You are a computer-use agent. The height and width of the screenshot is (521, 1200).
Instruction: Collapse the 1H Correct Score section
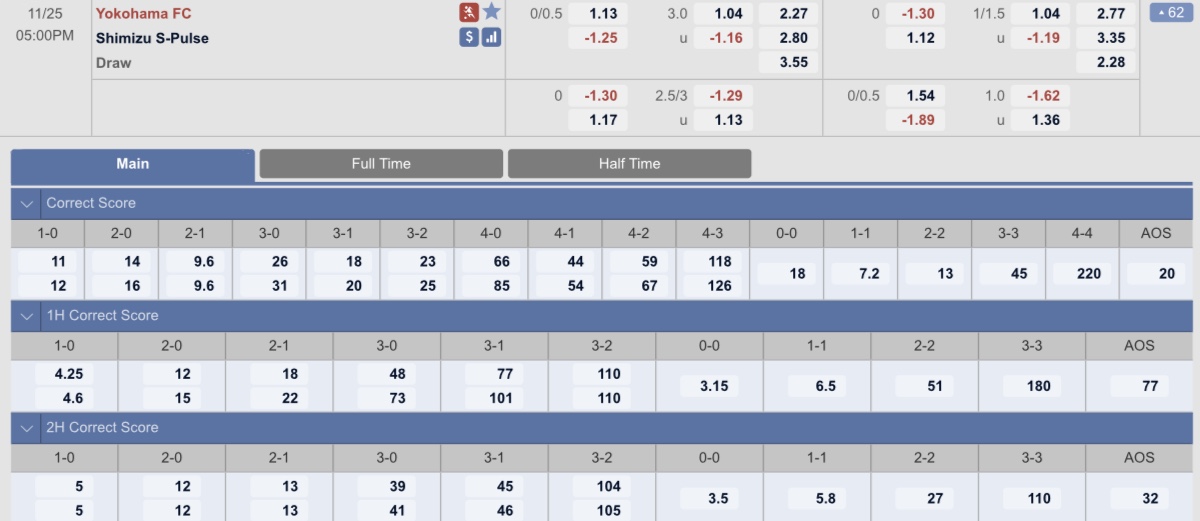(x=26, y=315)
